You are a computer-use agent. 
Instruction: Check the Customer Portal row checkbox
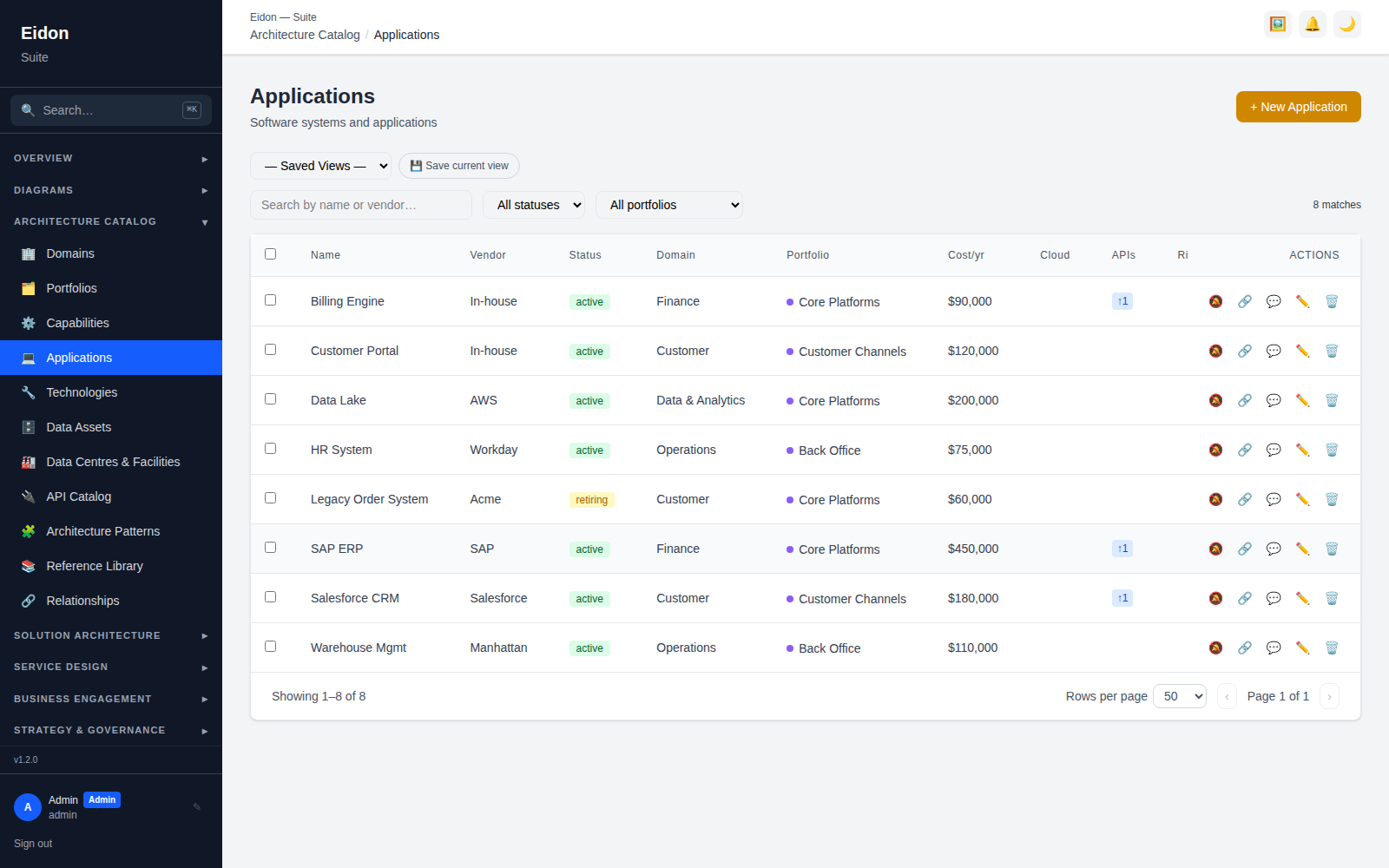pyautogui.click(x=270, y=350)
